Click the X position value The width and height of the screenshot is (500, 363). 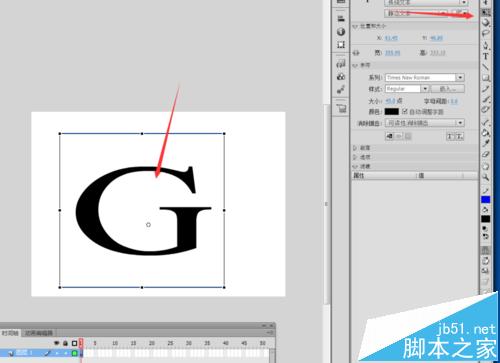click(x=391, y=38)
